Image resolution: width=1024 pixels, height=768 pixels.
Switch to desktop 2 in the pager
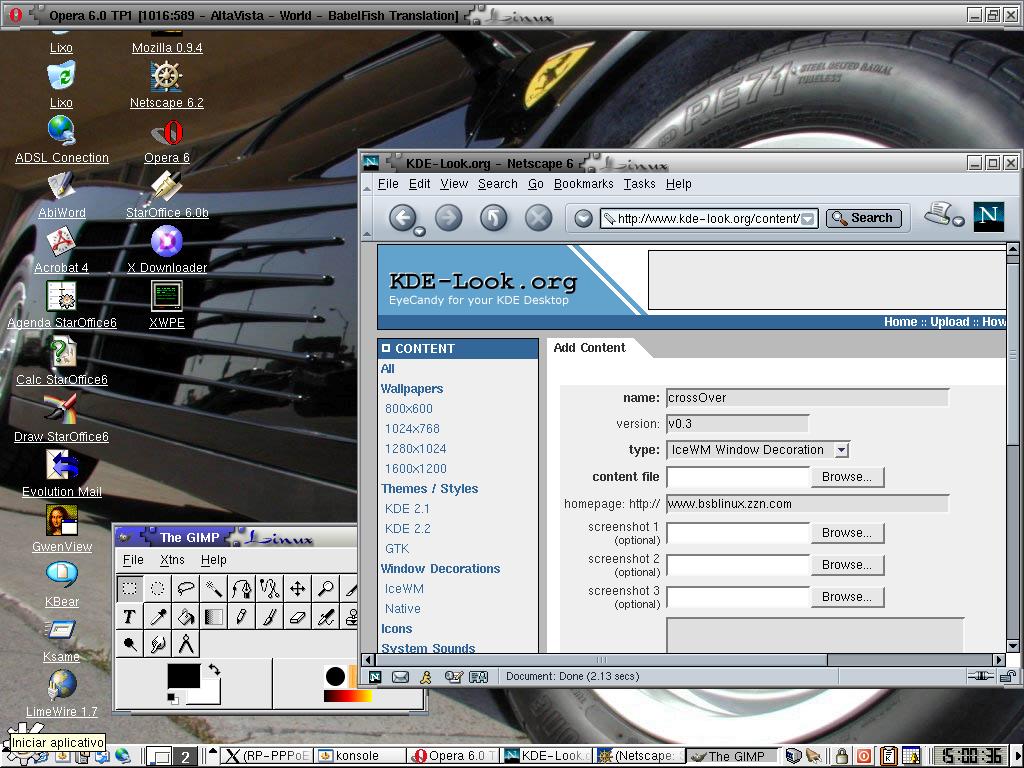point(185,757)
